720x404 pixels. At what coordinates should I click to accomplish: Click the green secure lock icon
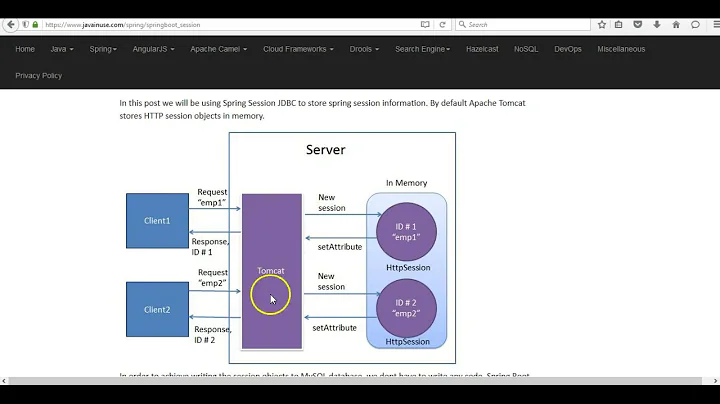[x=35, y=24]
